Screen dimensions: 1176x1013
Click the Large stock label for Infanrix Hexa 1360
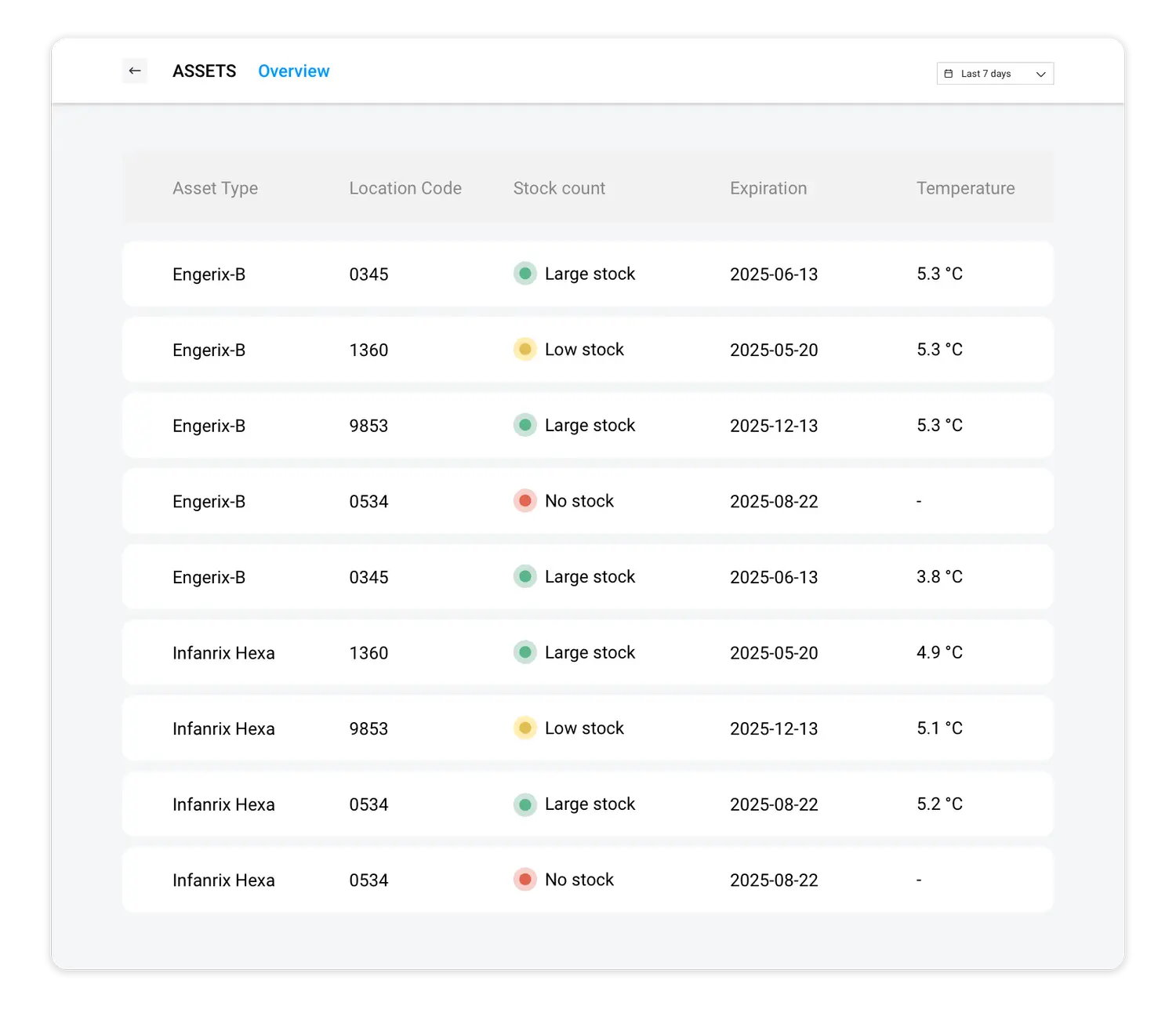coord(590,652)
